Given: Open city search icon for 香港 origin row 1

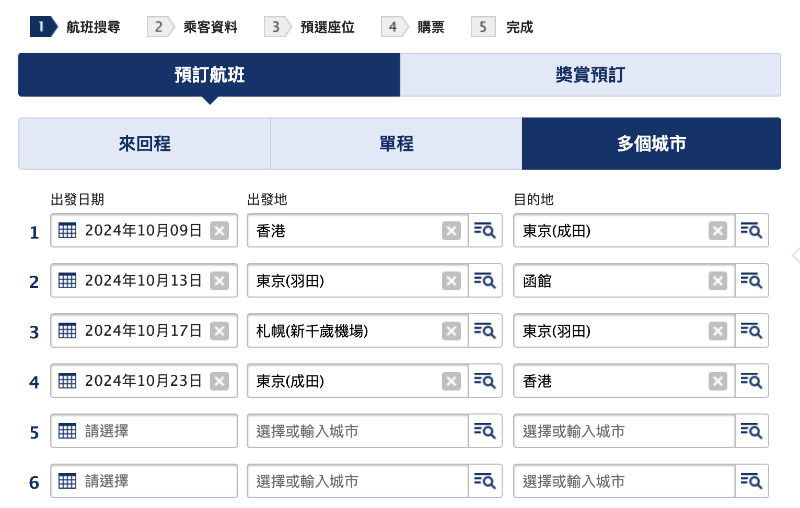Looking at the screenshot, I should click(485, 231).
